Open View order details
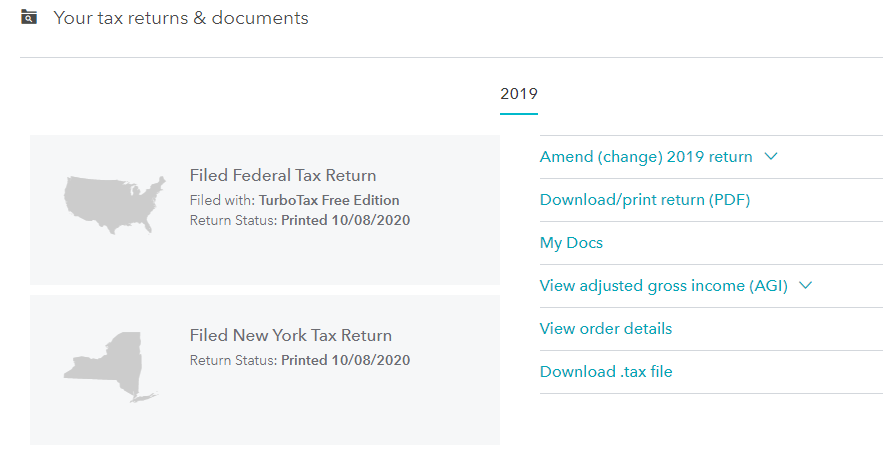 pyautogui.click(x=605, y=329)
